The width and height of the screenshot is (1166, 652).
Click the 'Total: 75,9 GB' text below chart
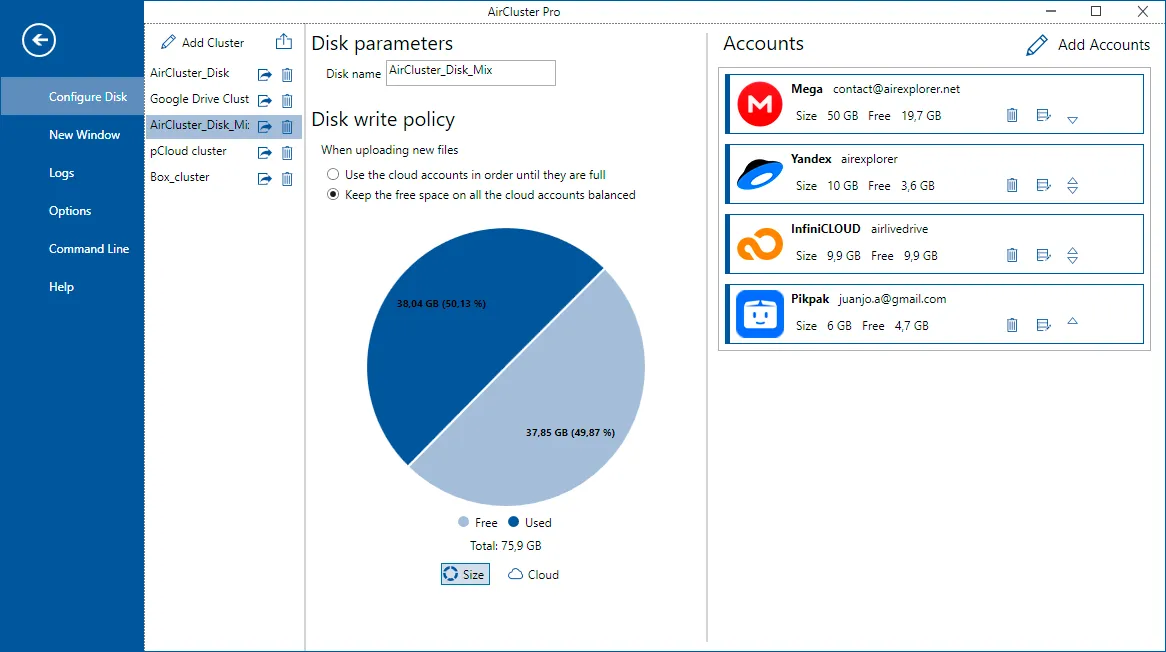[x=506, y=546]
